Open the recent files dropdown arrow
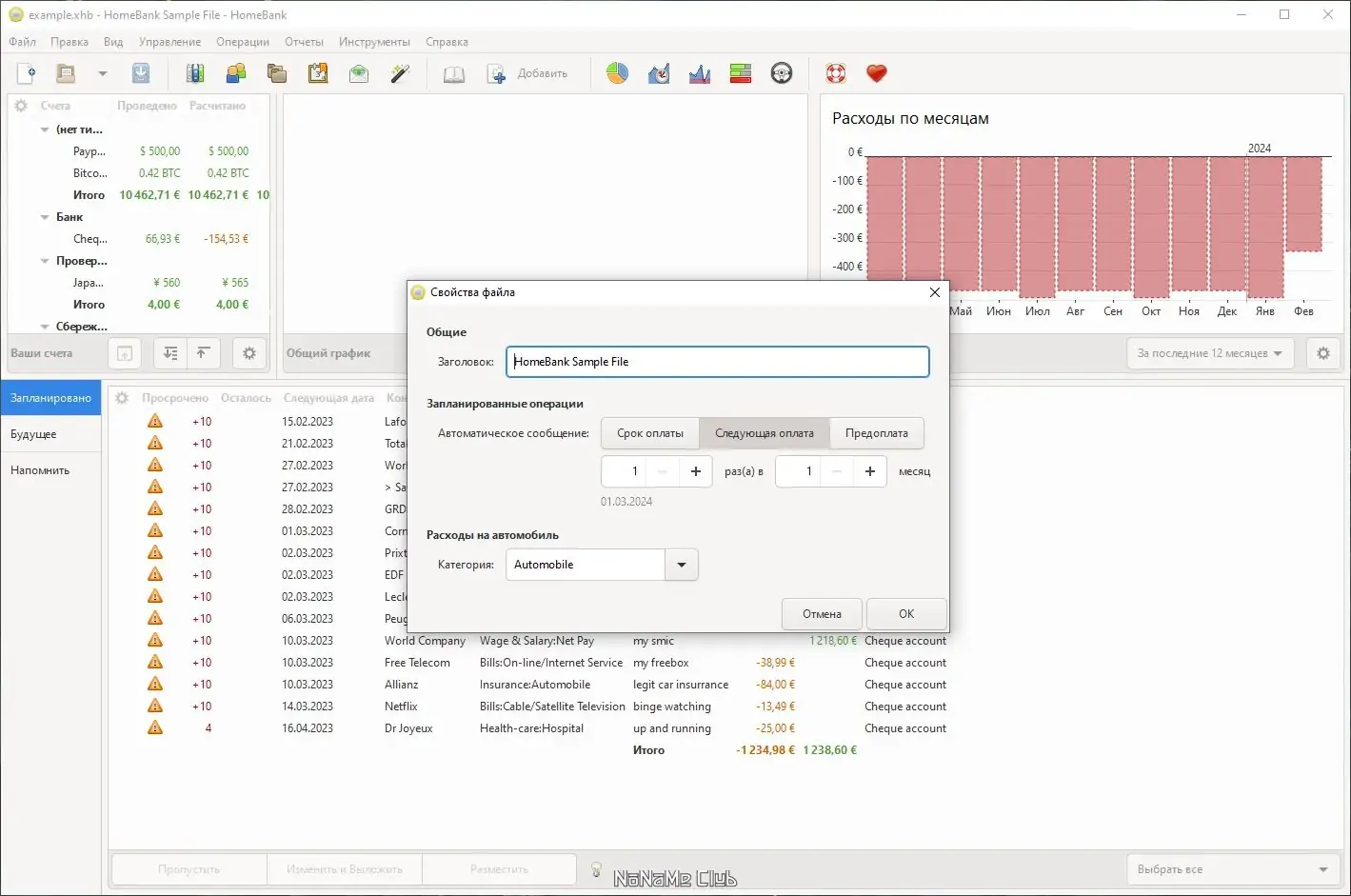The image size is (1351, 896). pos(103,73)
